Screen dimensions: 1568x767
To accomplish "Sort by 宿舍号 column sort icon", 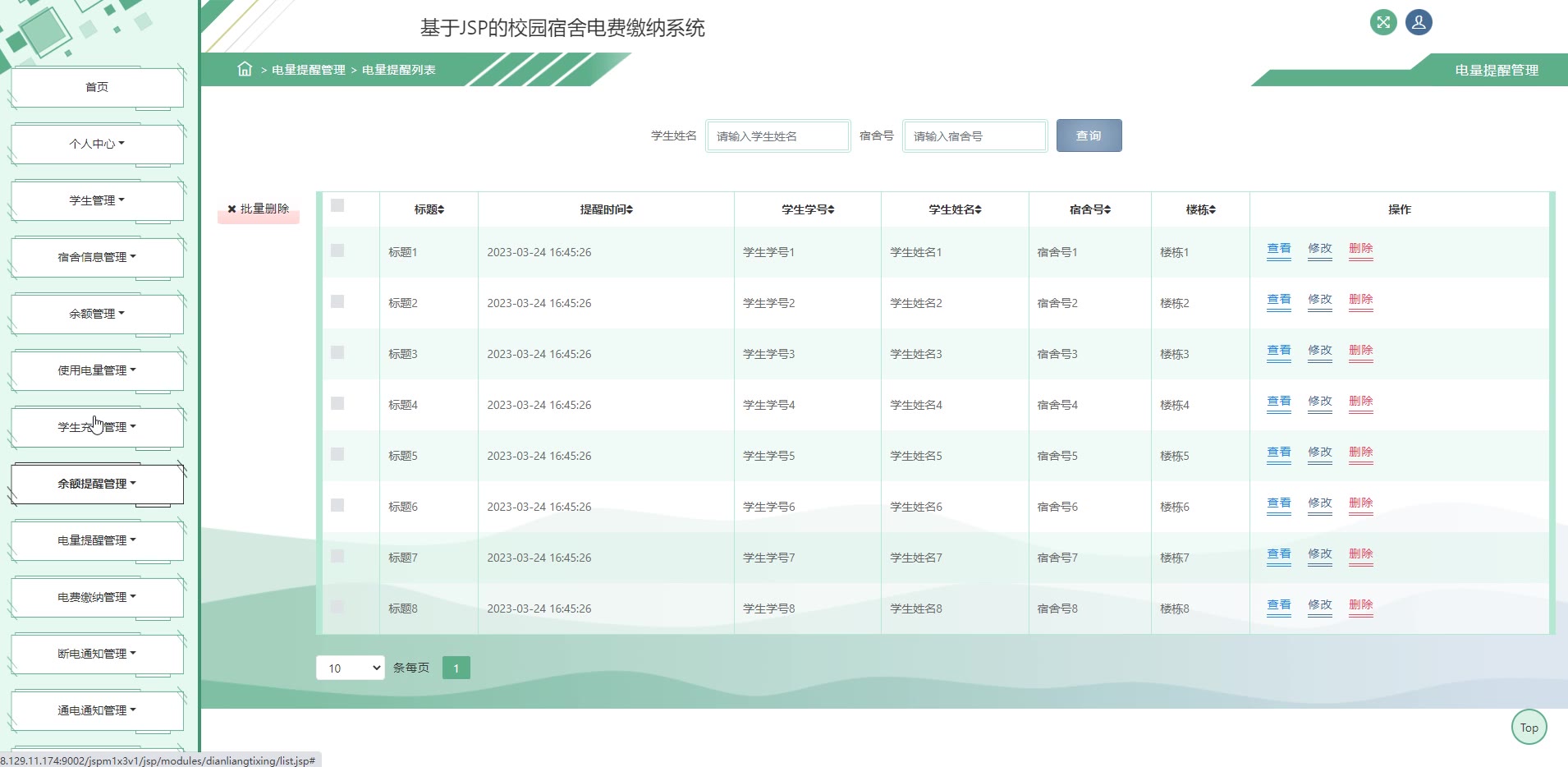I will click(x=1107, y=210).
